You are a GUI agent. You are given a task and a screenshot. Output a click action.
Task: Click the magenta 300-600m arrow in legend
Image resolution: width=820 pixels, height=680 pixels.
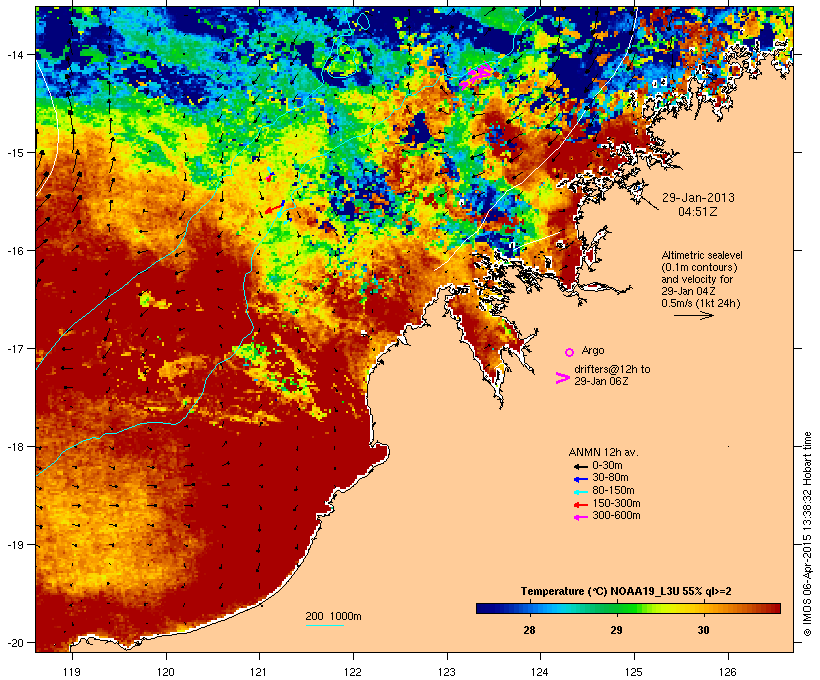coord(580,517)
